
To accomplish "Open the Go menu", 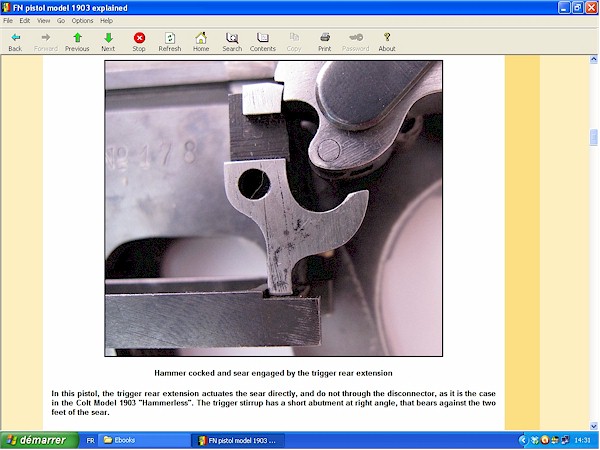I will pos(61,21).
